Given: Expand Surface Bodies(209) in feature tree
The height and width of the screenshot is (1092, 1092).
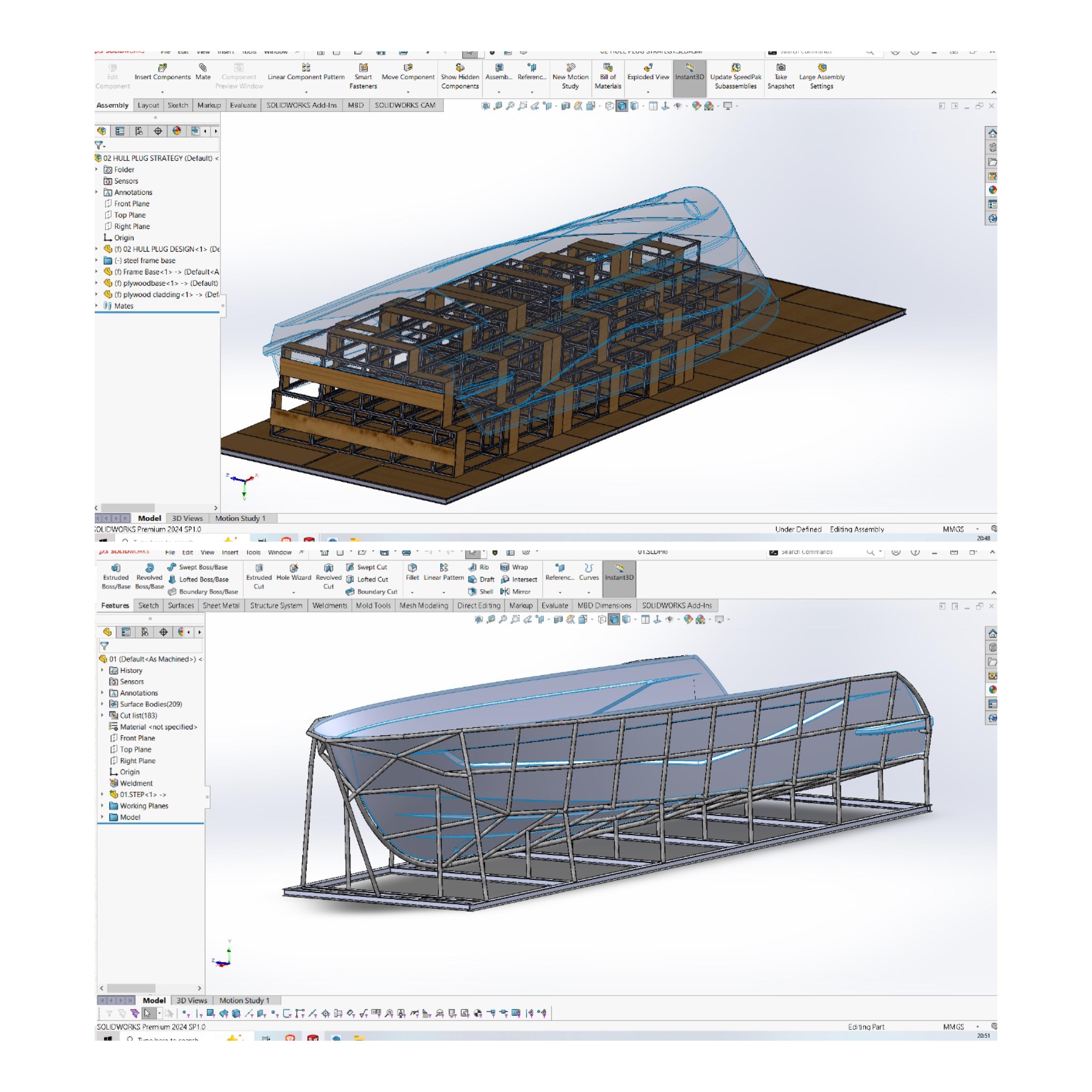Looking at the screenshot, I should [x=102, y=704].
